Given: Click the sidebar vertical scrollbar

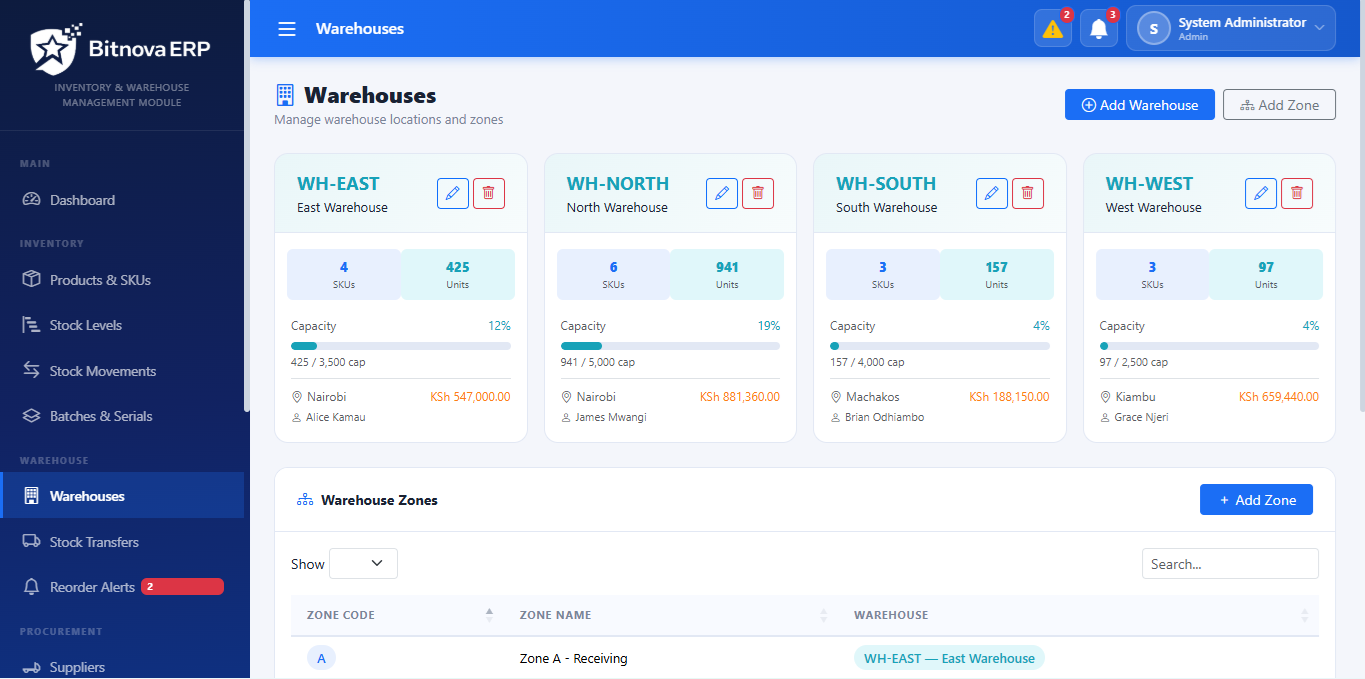Looking at the screenshot, I should 246,206.
